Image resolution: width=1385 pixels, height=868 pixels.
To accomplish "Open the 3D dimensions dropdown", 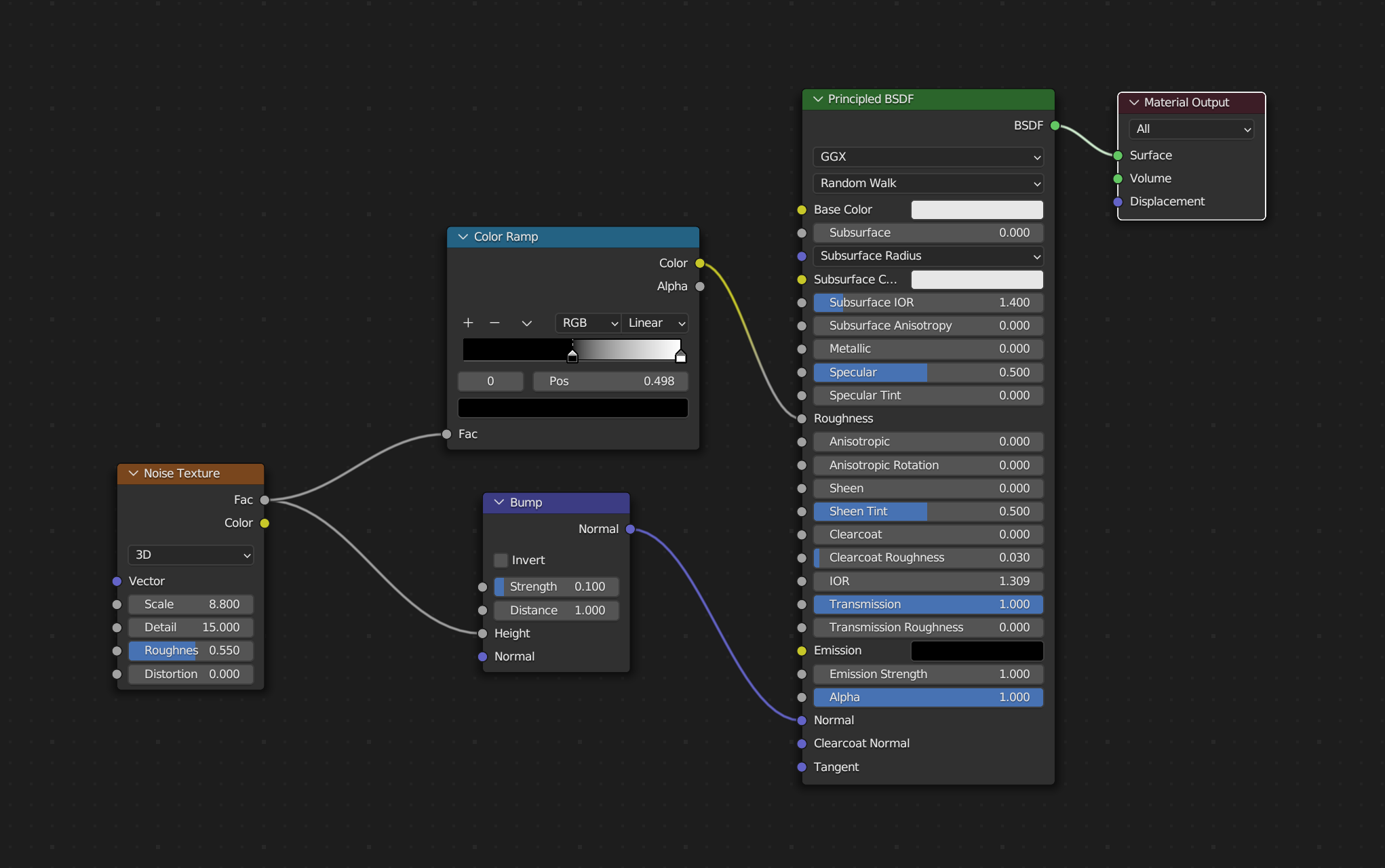I will [191, 555].
